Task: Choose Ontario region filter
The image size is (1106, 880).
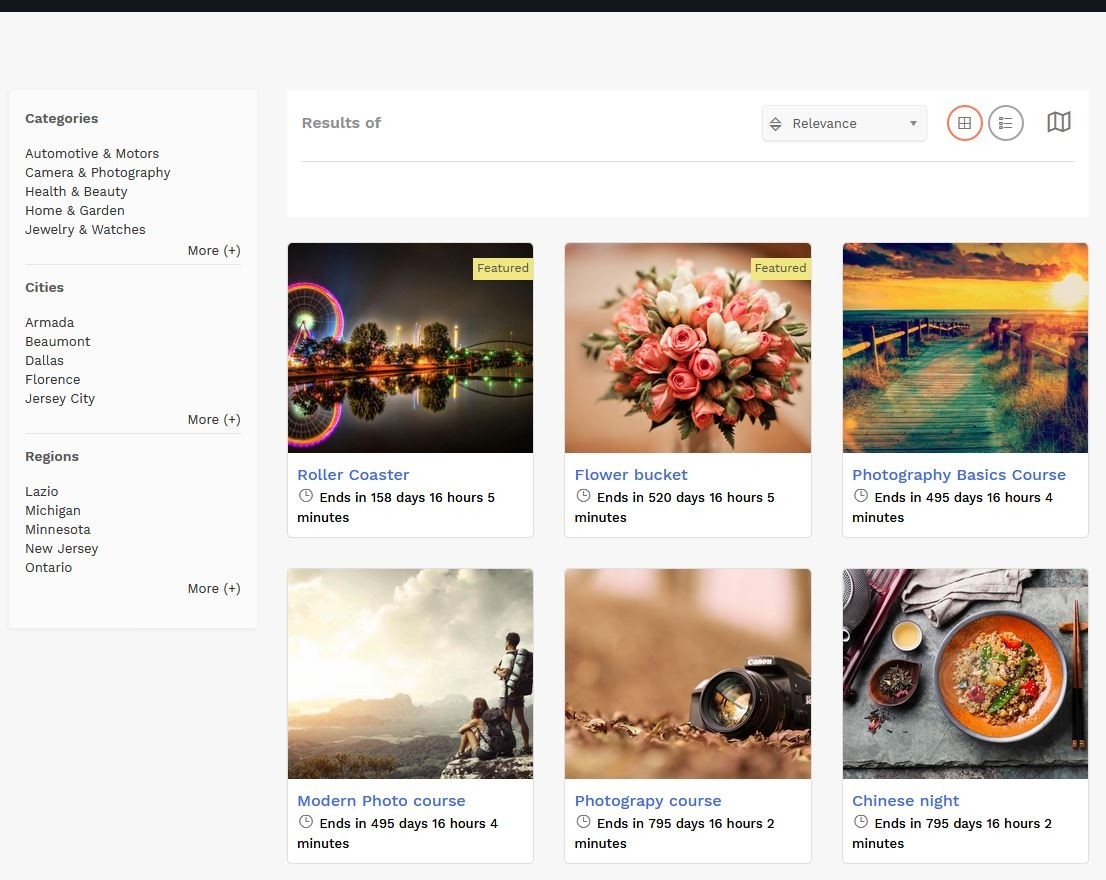Action: pos(49,568)
